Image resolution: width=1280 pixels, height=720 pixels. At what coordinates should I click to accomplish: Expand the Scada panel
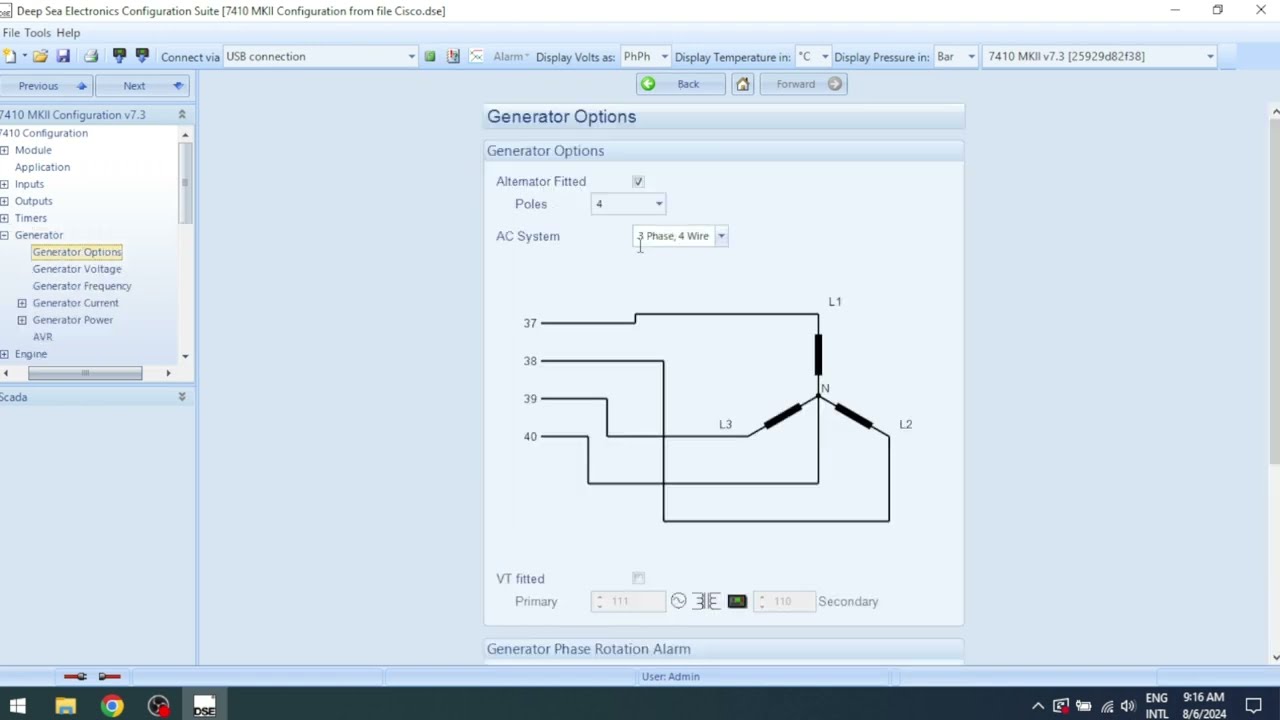(182, 397)
